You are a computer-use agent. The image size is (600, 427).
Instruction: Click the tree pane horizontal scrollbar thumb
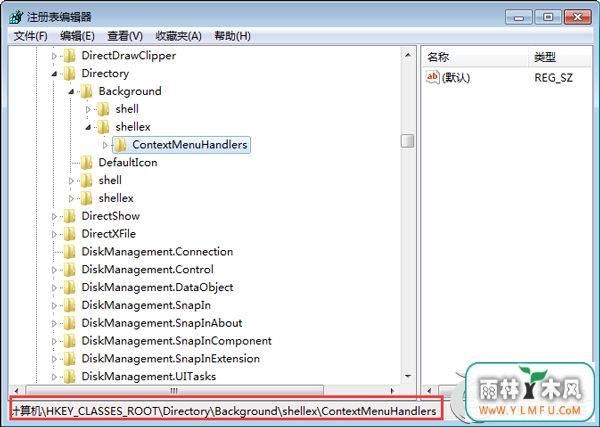coord(174,391)
